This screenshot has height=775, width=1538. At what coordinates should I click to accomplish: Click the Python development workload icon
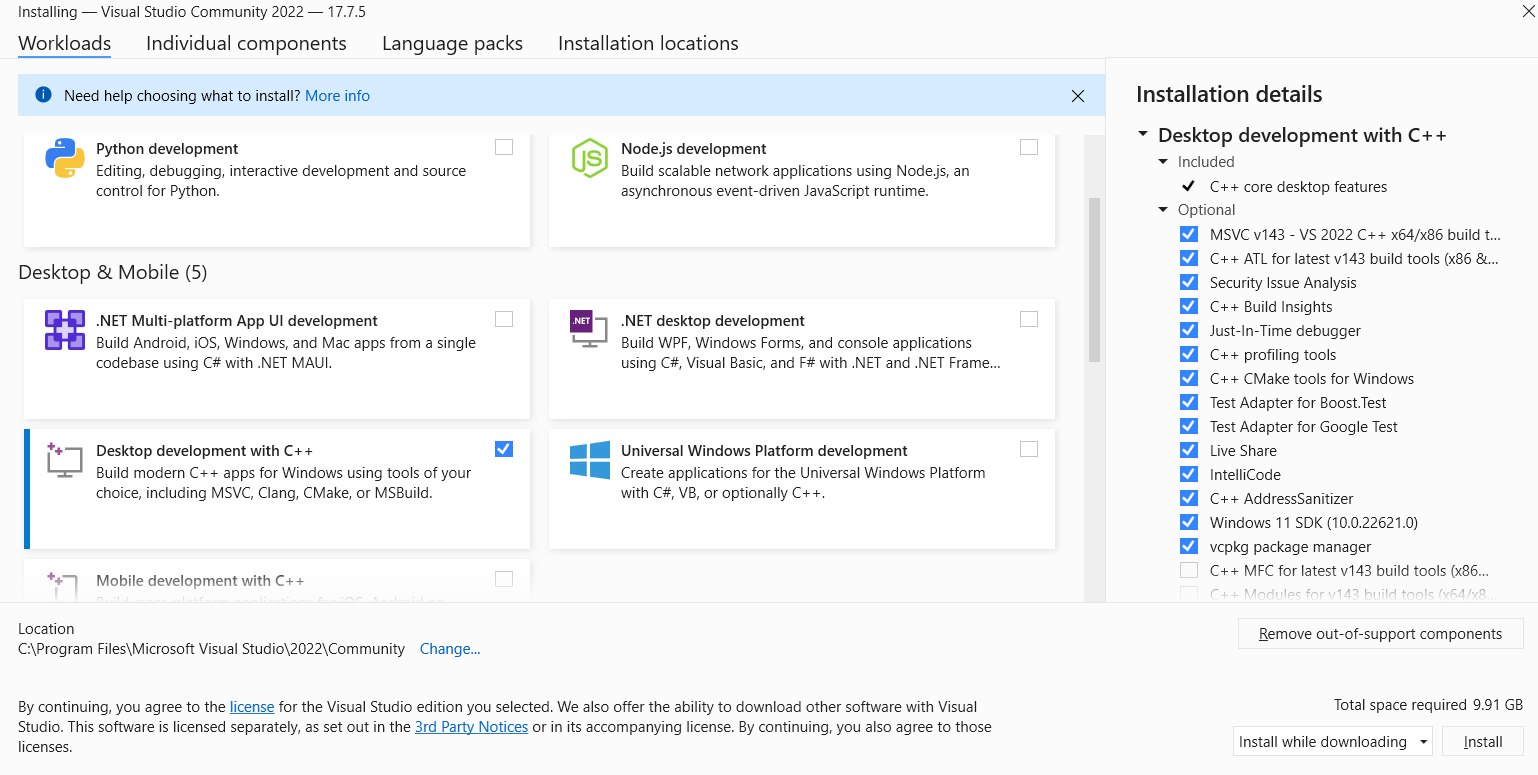tap(65, 158)
